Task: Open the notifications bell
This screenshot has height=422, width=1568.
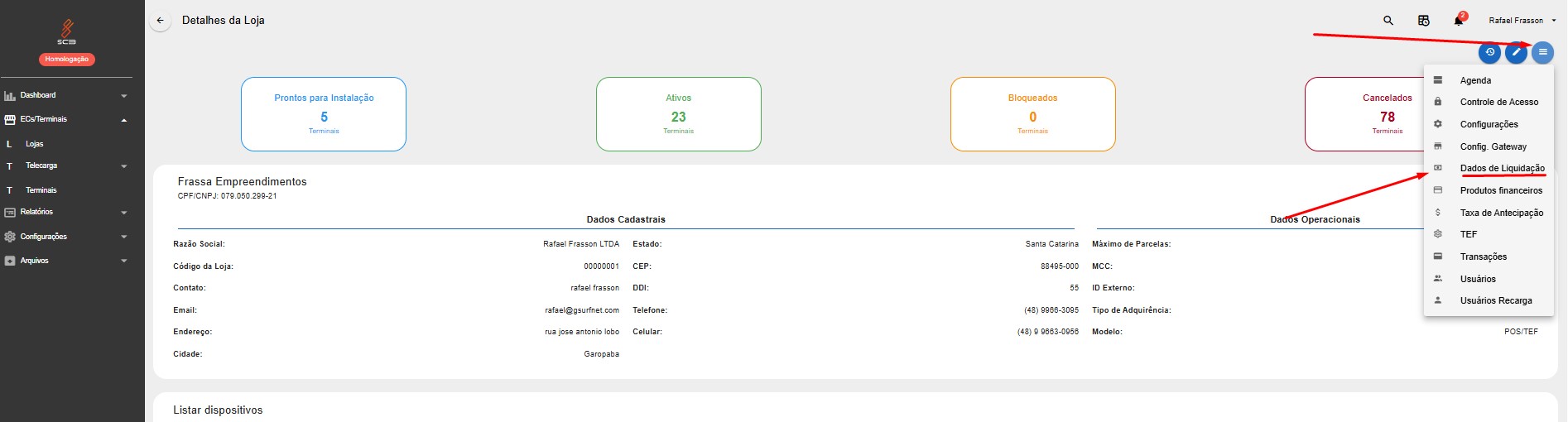Action: click(x=1459, y=21)
